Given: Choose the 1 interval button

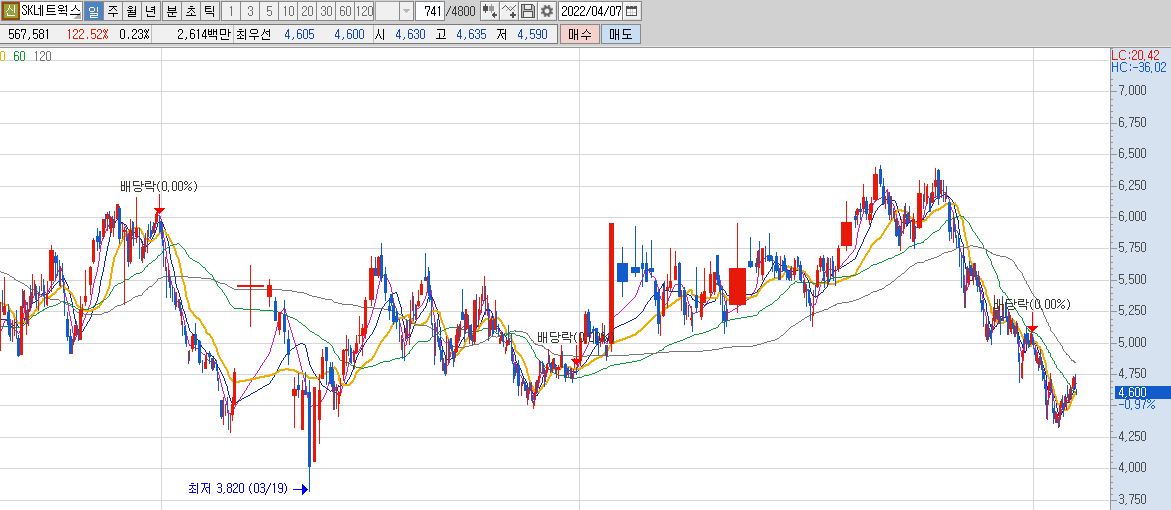Looking at the screenshot, I should coord(231,11).
